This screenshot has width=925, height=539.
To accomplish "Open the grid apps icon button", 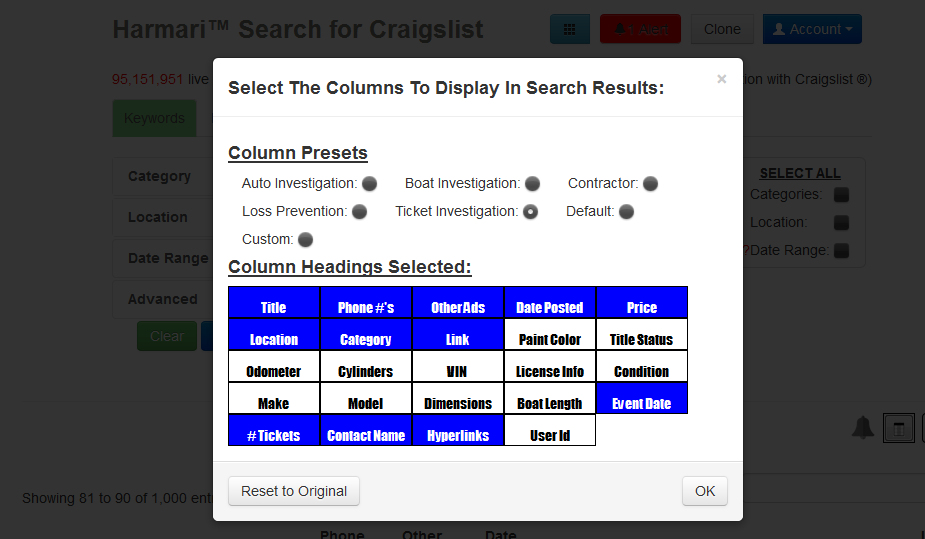I will tap(570, 29).
